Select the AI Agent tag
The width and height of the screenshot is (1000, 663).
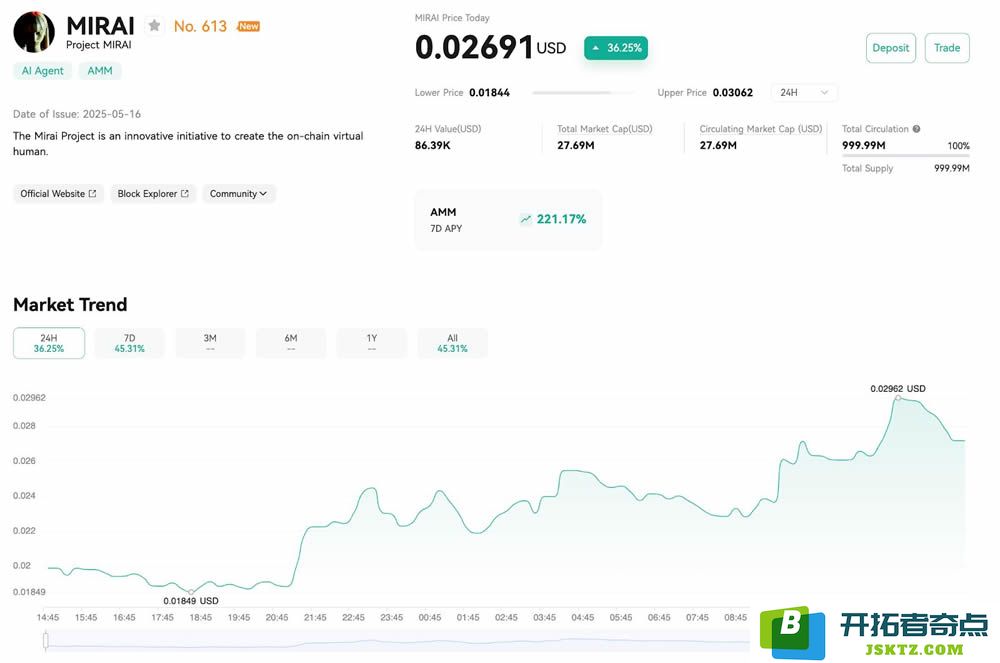coord(43,71)
